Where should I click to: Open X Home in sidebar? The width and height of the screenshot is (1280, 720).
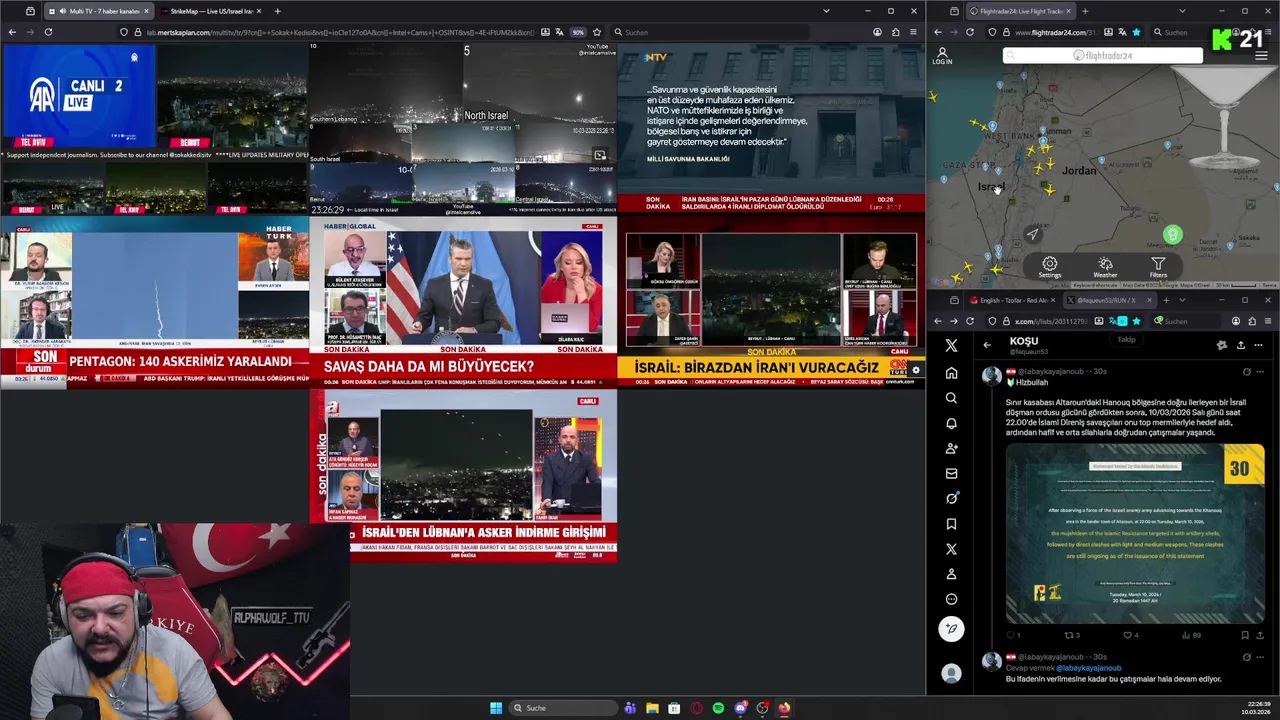(951, 372)
